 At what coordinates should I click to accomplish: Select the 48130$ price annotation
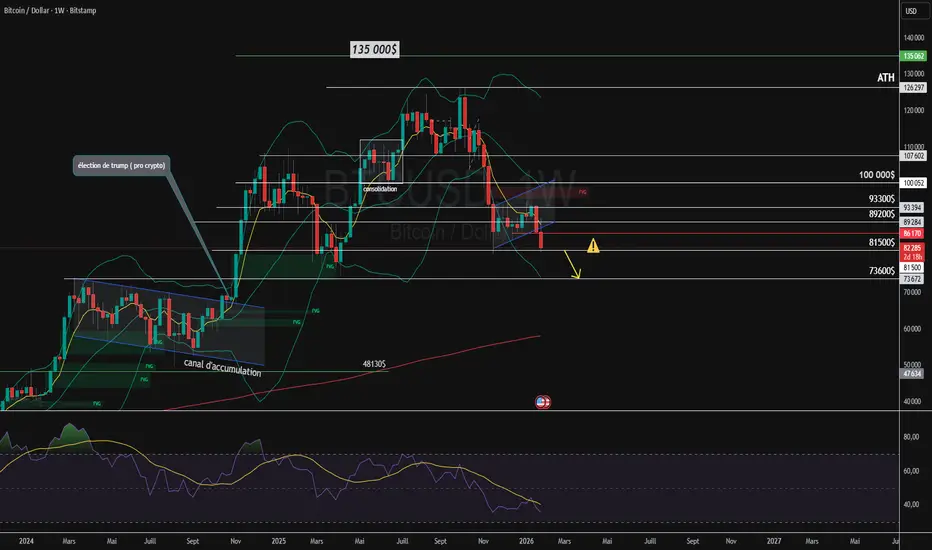374,364
